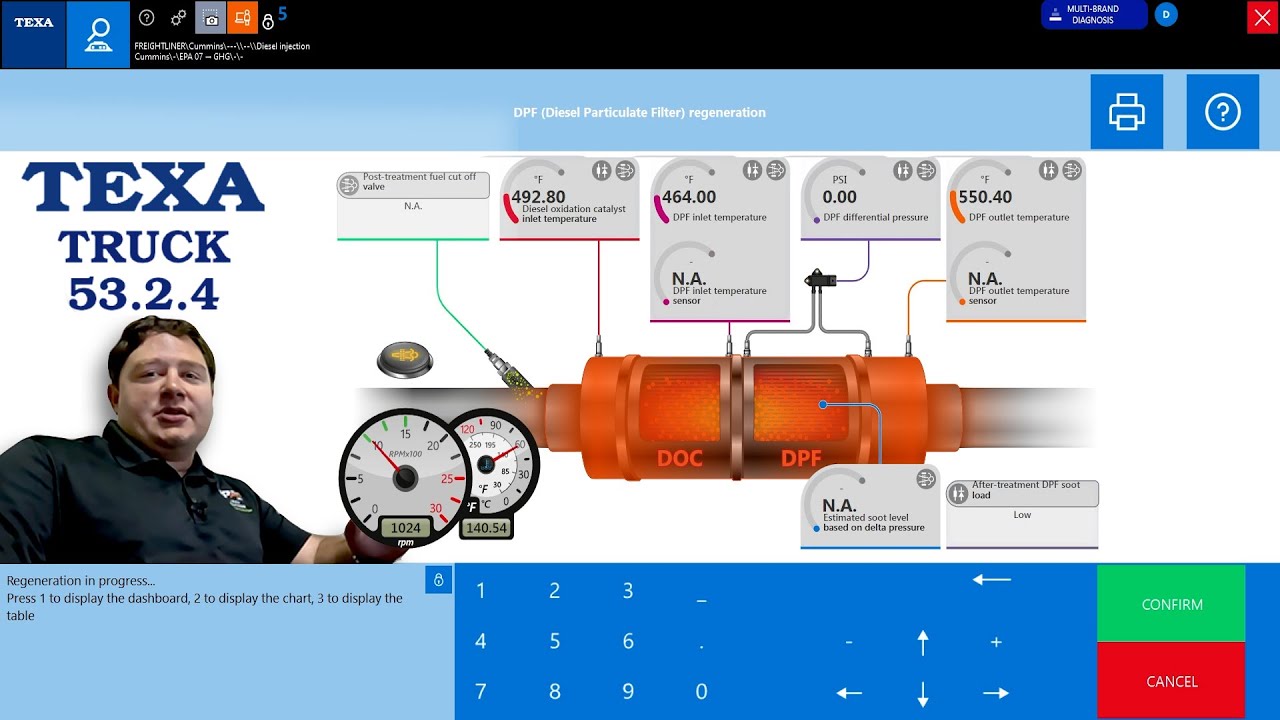Click flow icon on Diesel oxidation catalyst panel
Viewport: 1280px width, 720px height.
[625, 171]
